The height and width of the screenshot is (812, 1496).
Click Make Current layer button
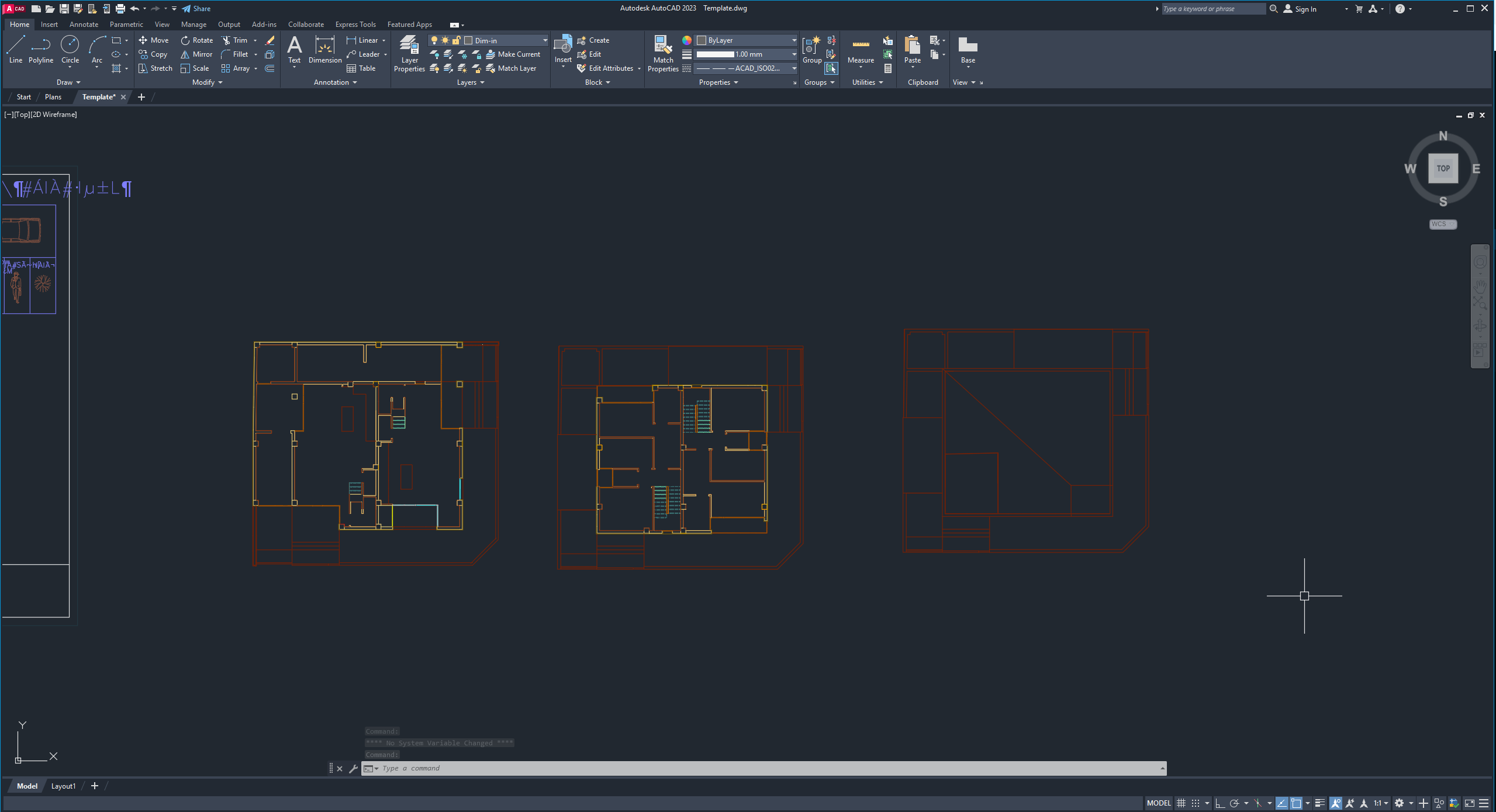tap(513, 54)
